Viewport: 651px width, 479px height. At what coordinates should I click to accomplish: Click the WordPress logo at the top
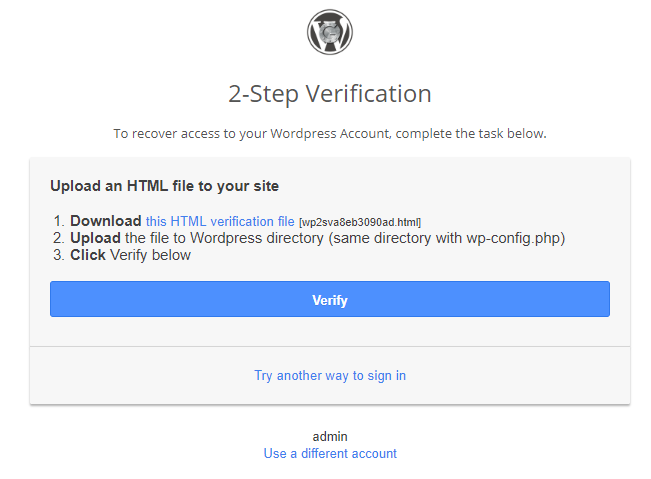pos(330,32)
